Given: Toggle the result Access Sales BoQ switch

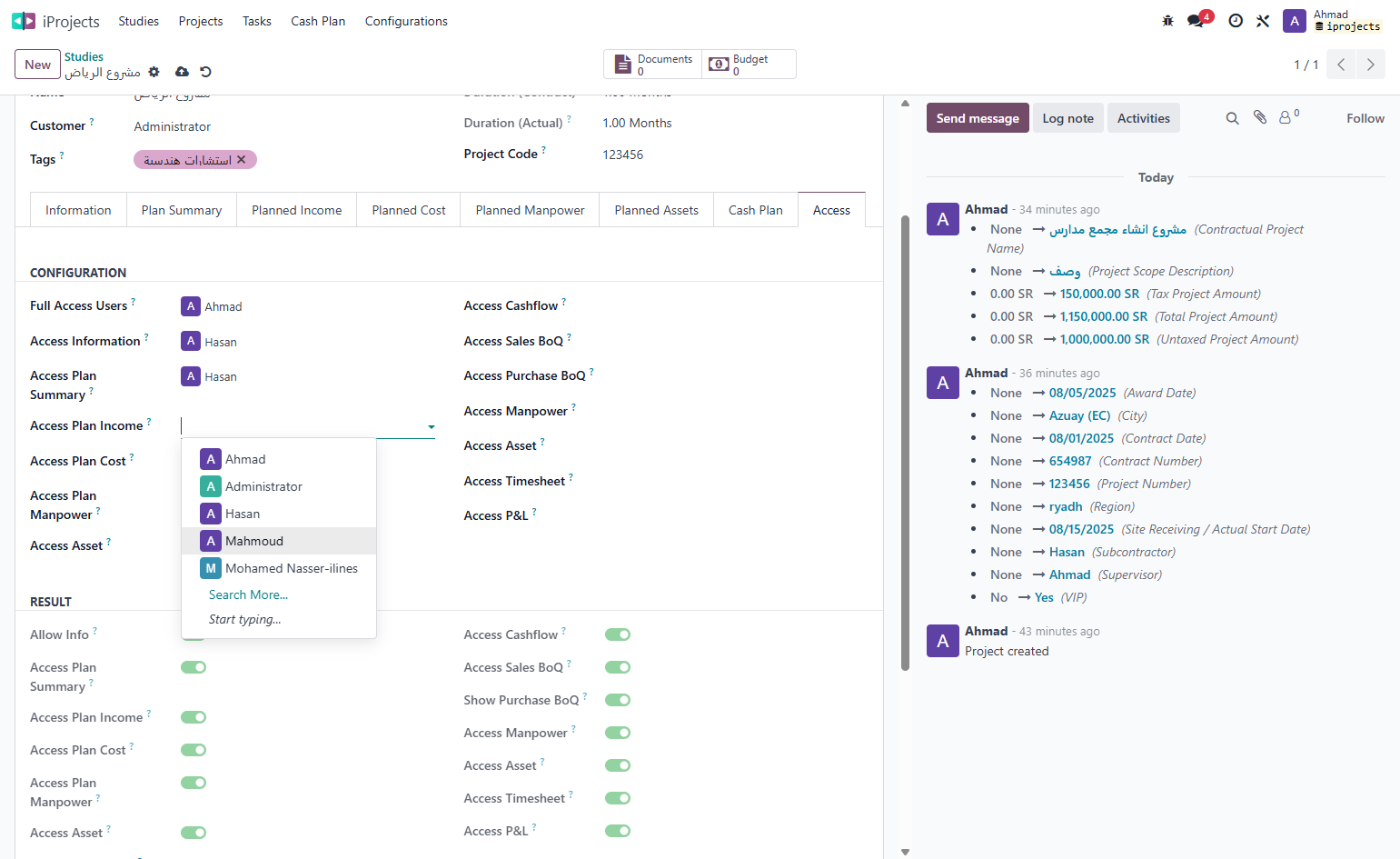Looking at the screenshot, I should coord(618,667).
